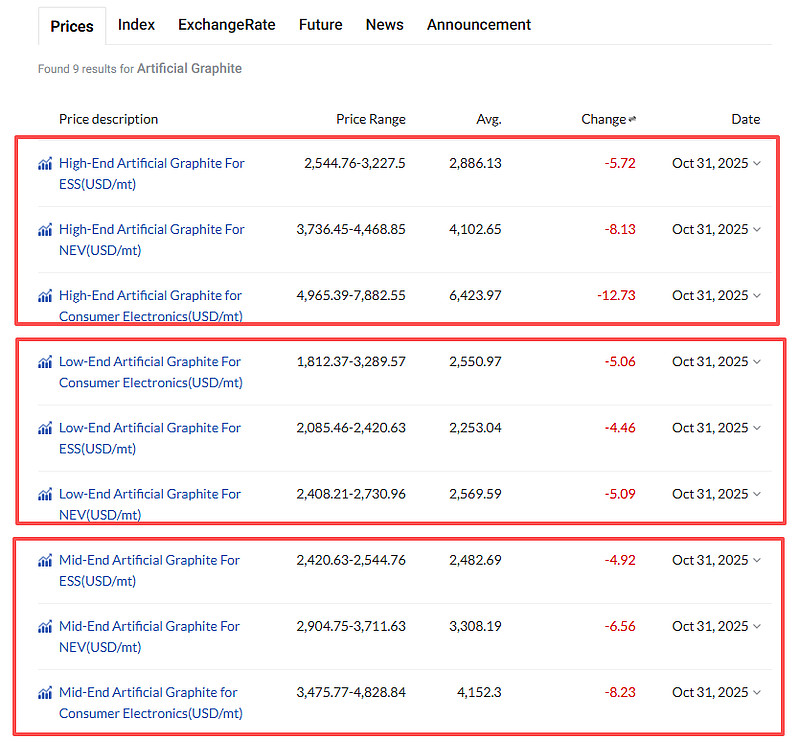Open chart icon for High-End Consumer Electronics graphite
Screen dimensions: 800x742
pos(45,295)
